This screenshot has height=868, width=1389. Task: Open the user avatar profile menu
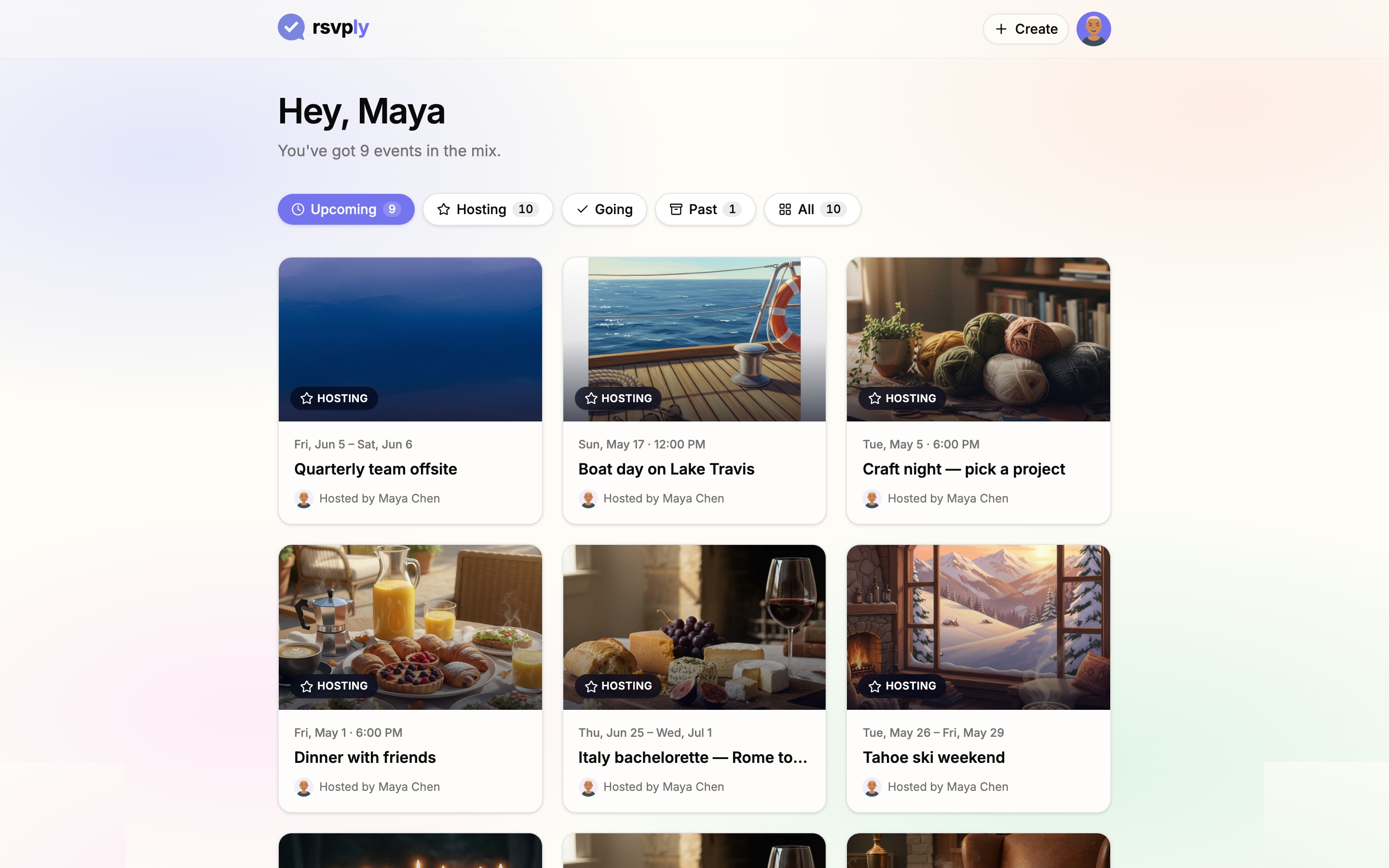click(1093, 29)
